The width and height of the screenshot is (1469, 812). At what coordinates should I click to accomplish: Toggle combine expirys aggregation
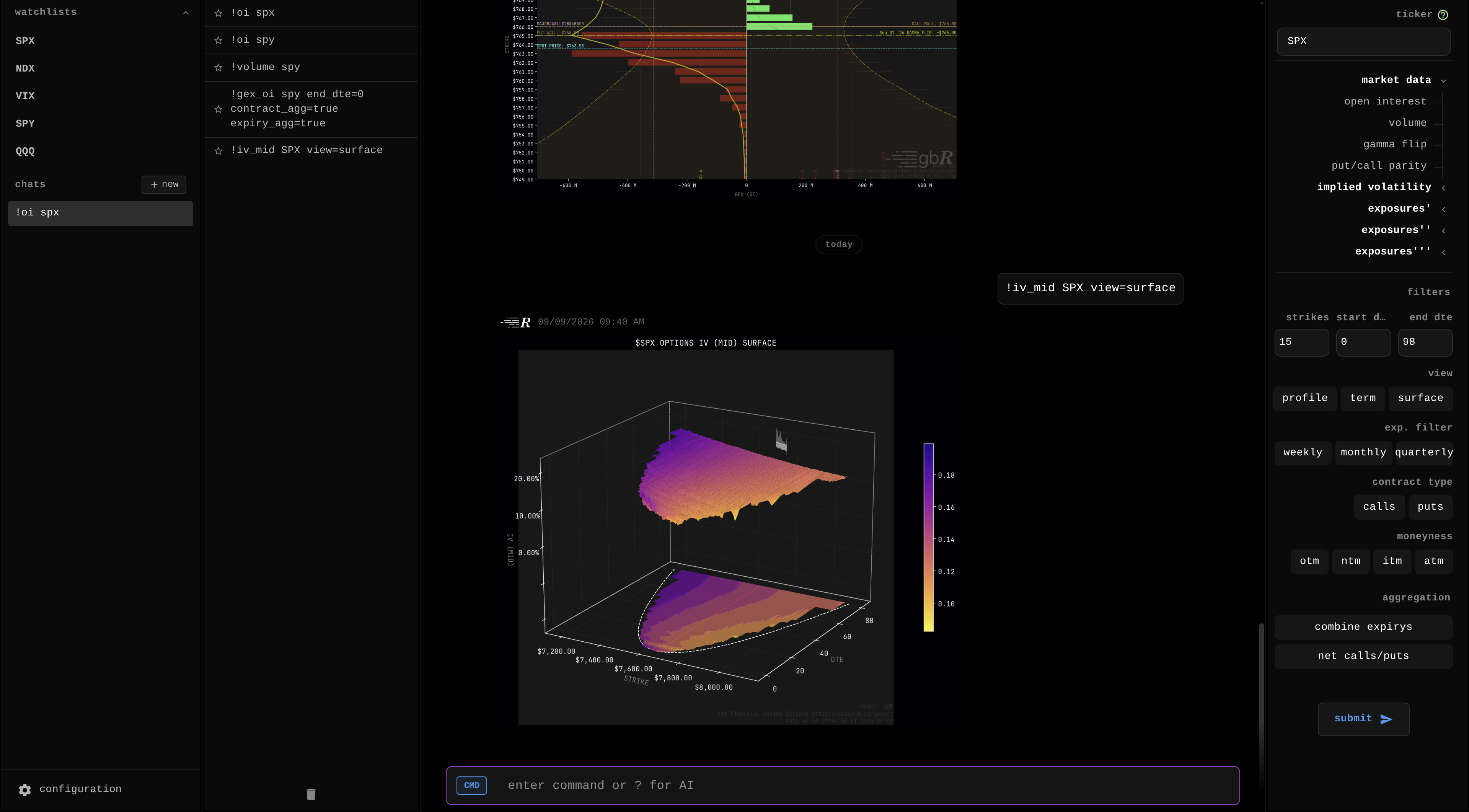(1363, 627)
